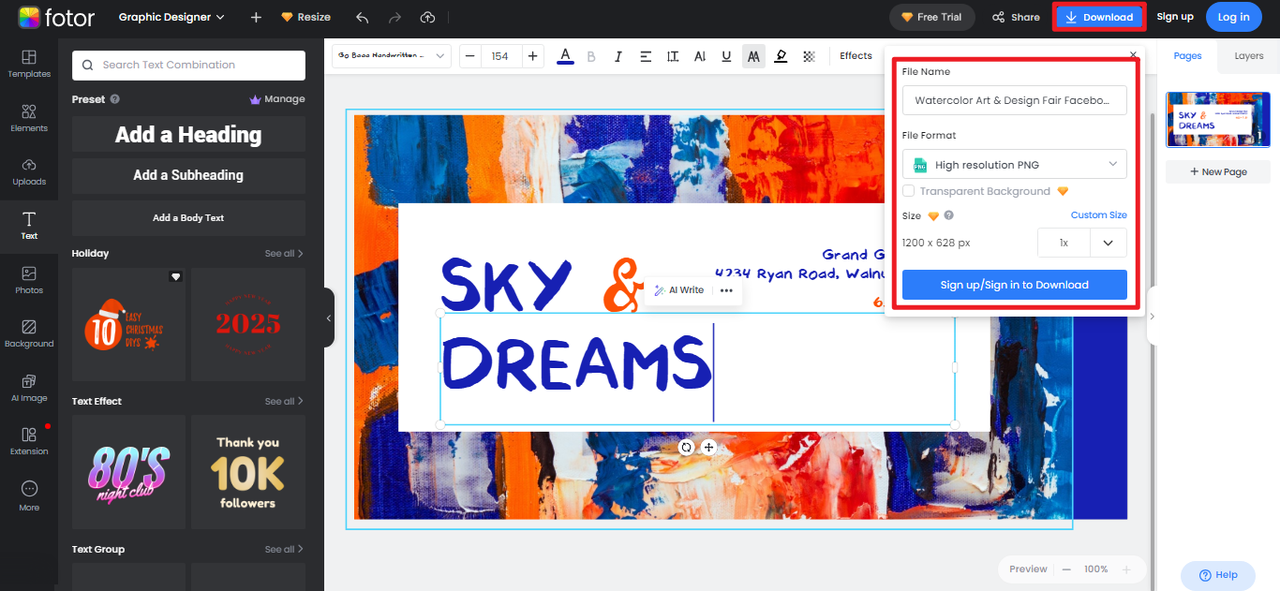
Task: Click the move handle below text box
Action: (708, 447)
